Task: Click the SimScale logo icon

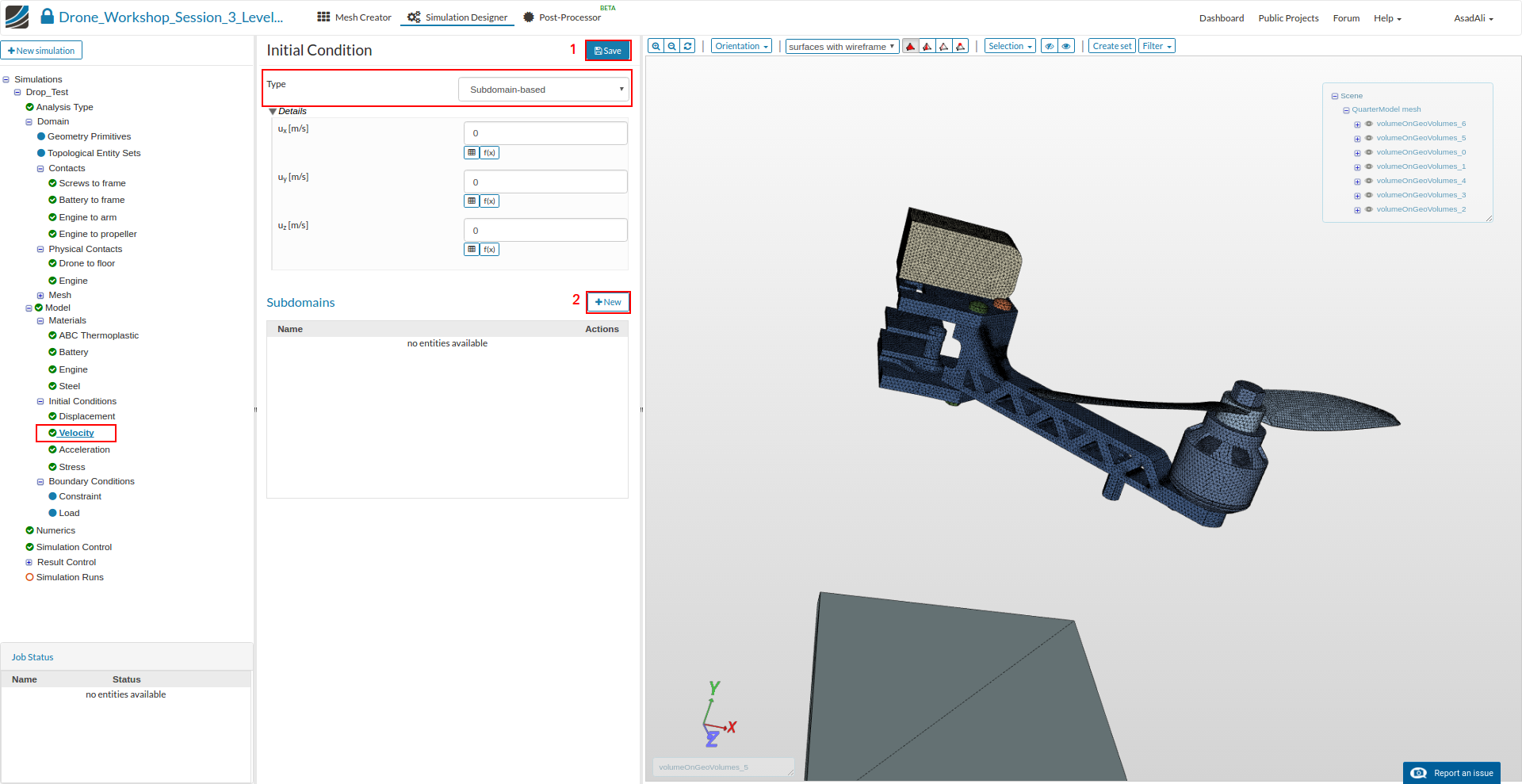Action: (x=17, y=17)
